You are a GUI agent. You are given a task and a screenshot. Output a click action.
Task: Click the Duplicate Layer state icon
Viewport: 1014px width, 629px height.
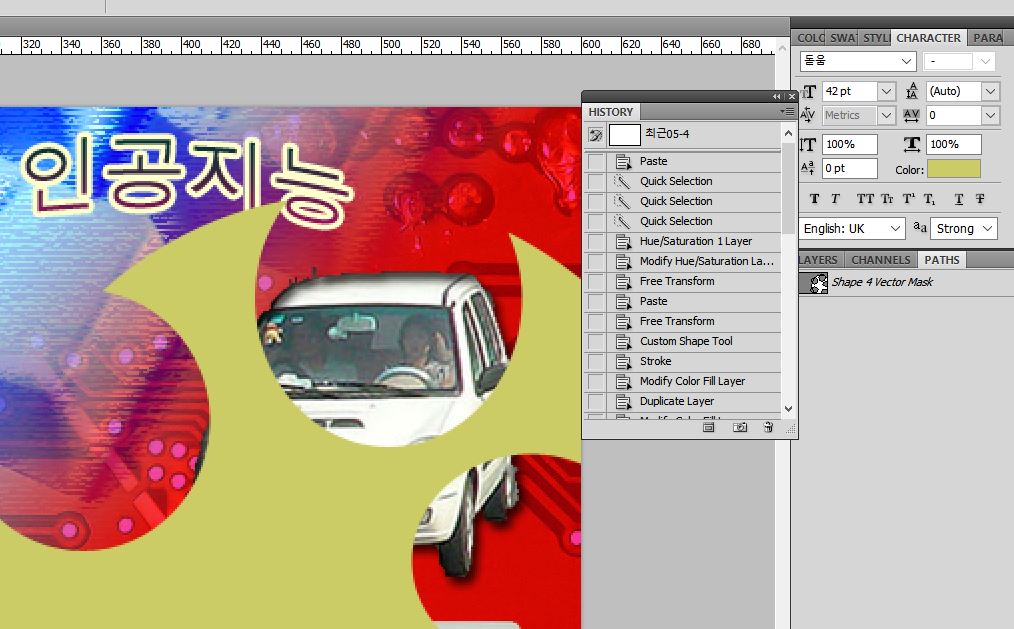click(623, 401)
